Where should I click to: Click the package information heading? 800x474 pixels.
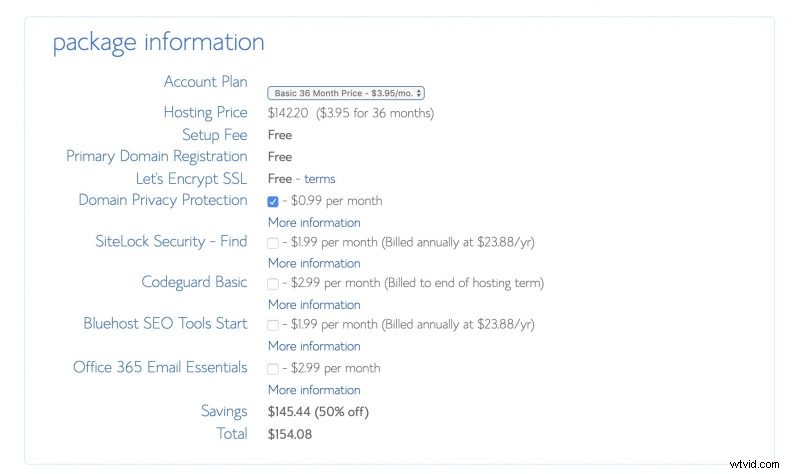point(158,42)
